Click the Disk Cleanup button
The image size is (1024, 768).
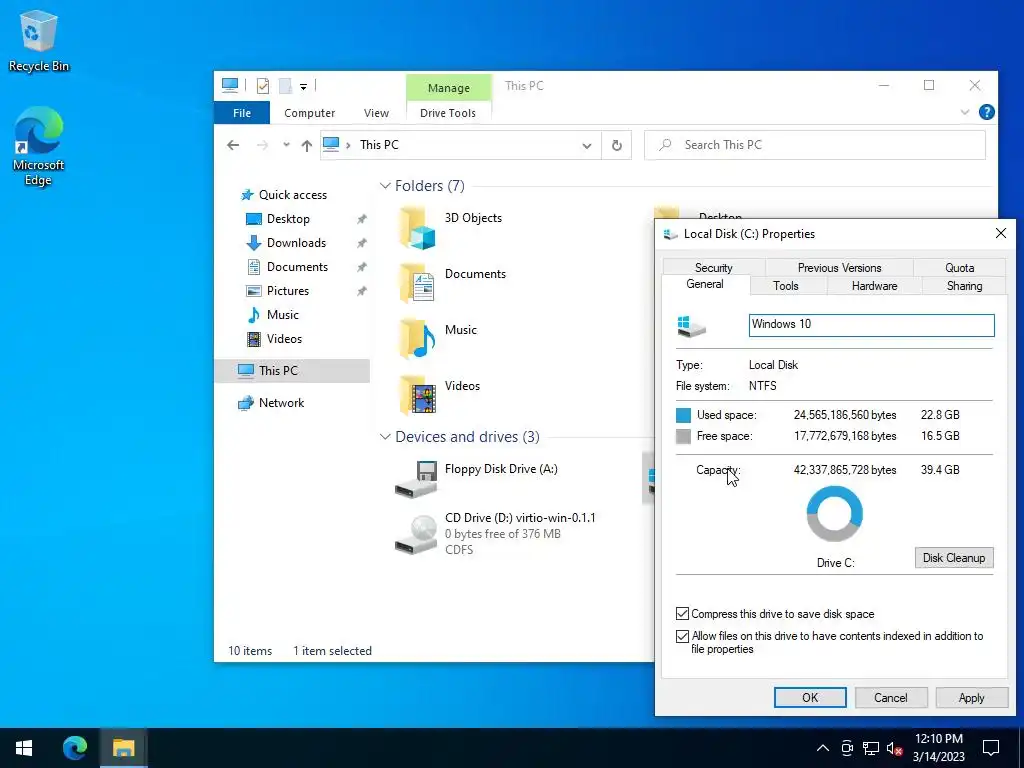(953, 558)
